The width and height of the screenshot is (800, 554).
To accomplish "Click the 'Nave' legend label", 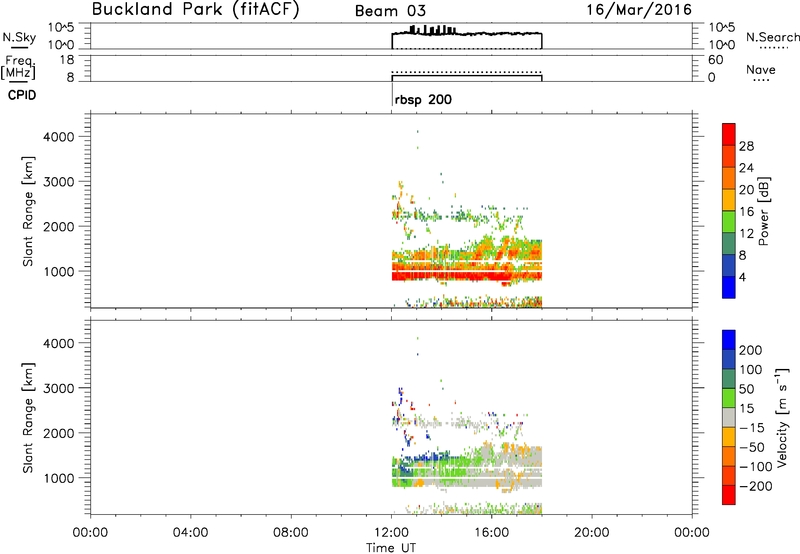I will [761, 70].
